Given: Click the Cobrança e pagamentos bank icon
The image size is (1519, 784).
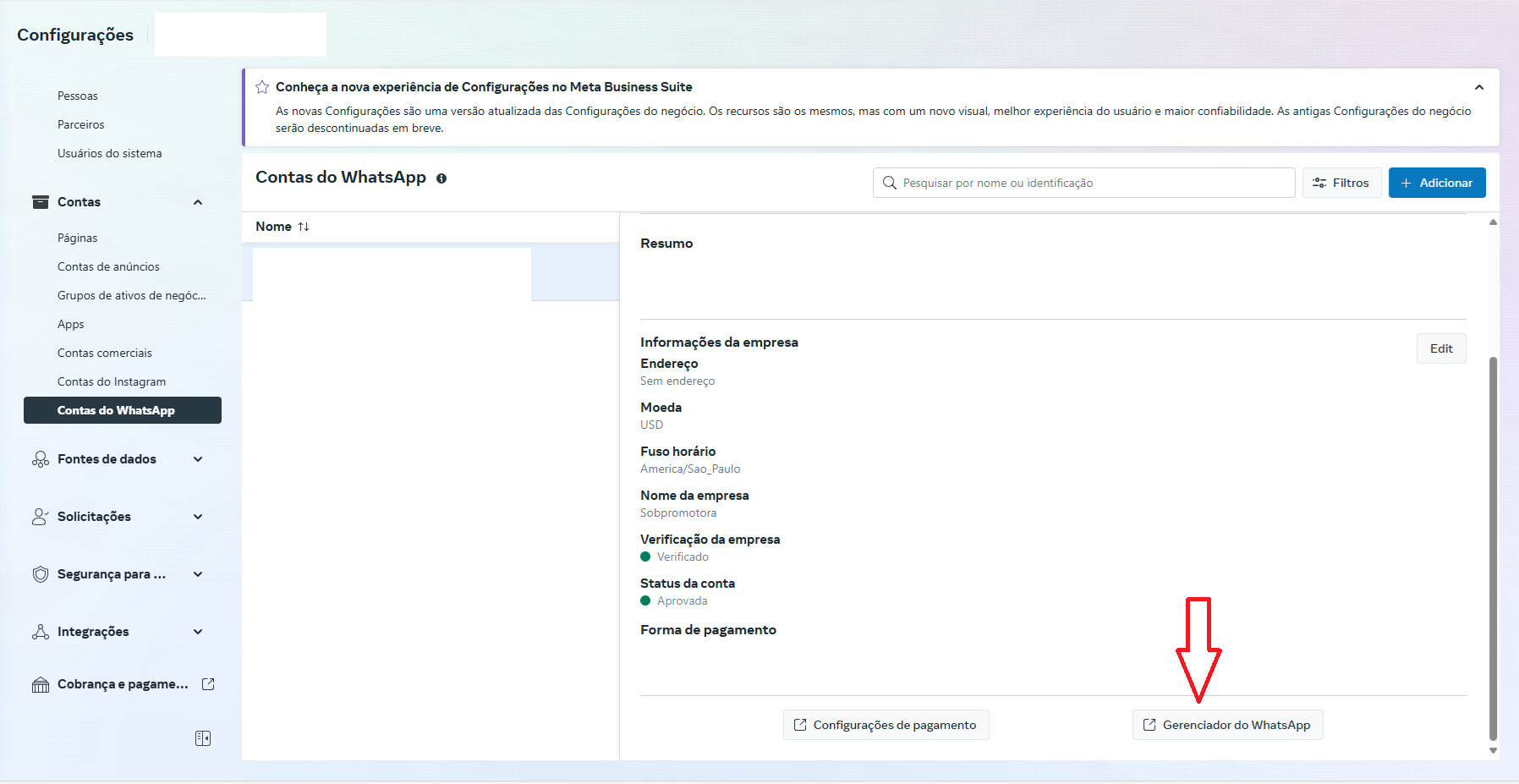Looking at the screenshot, I should point(41,684).
